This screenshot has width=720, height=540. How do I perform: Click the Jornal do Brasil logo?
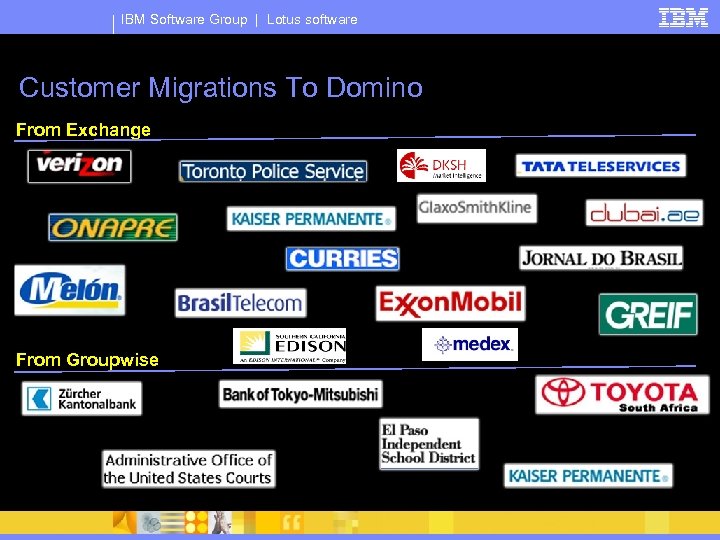coord(601,258)
